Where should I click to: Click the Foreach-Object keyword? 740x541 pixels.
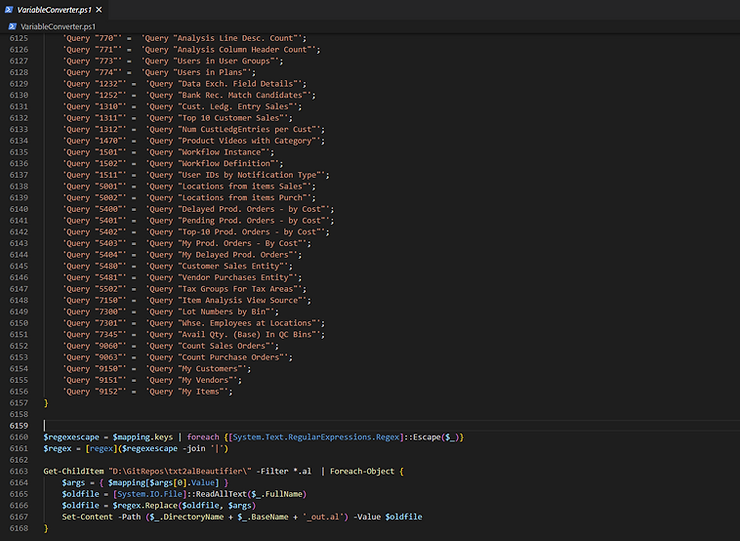pyautogui.click(x=364, y=471)
